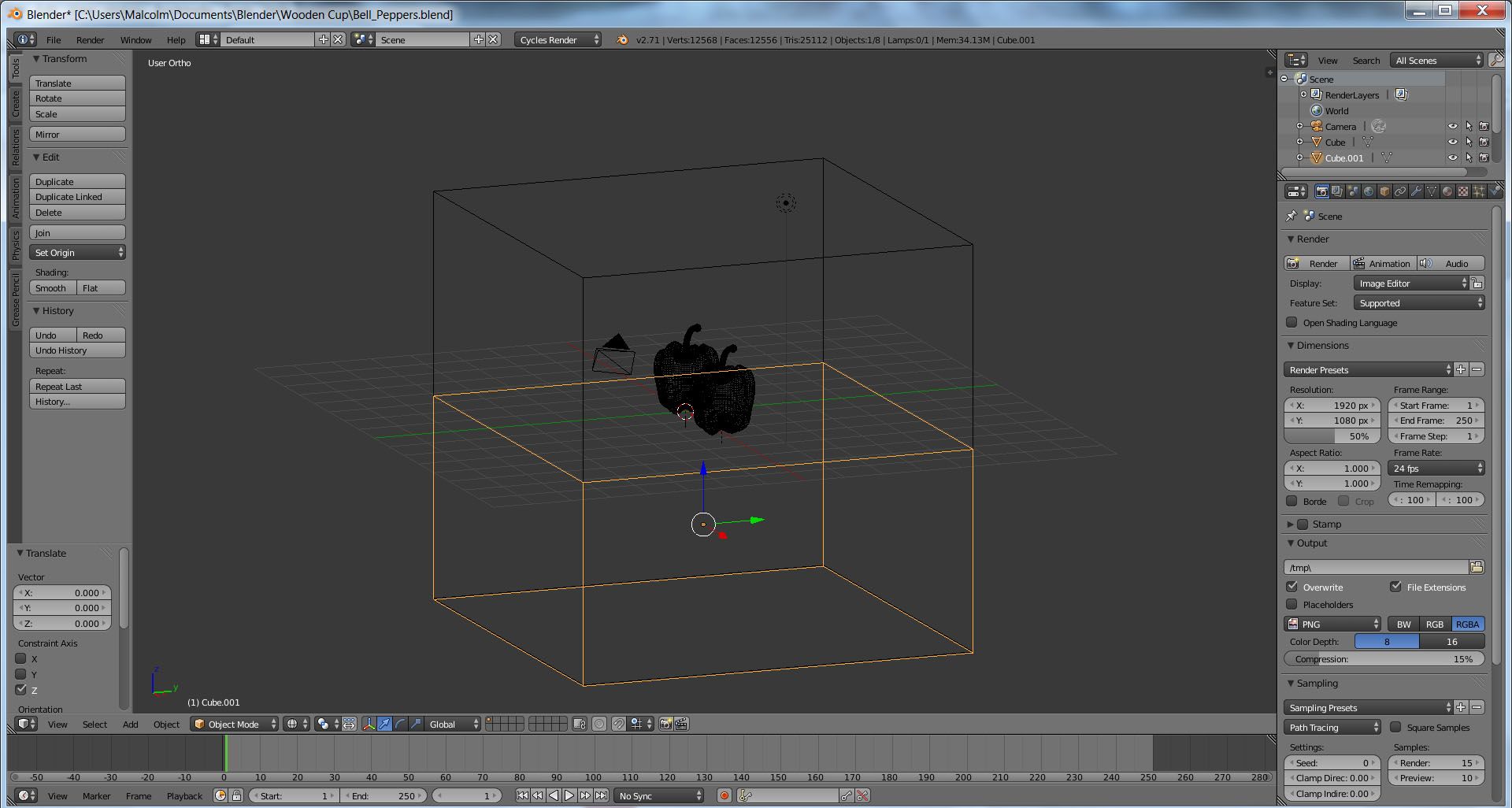Open the Set Origin dropdown
The height and width of the screenshot is (808, 1512).
[x=78, y=252]
